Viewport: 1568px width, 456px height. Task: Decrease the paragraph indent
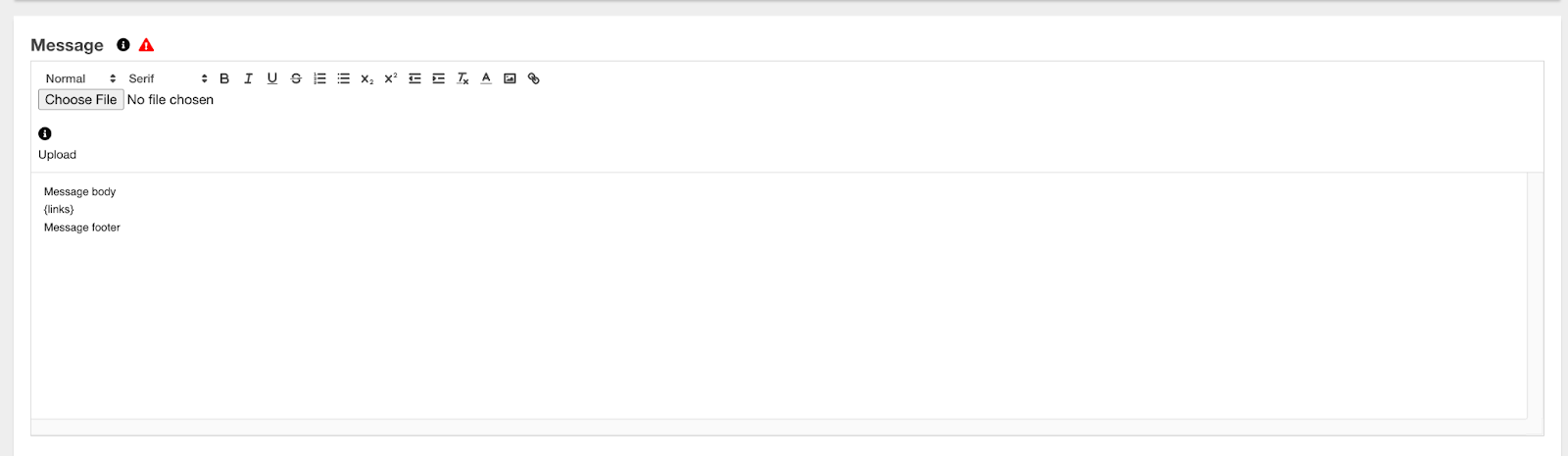click(415, 78)
